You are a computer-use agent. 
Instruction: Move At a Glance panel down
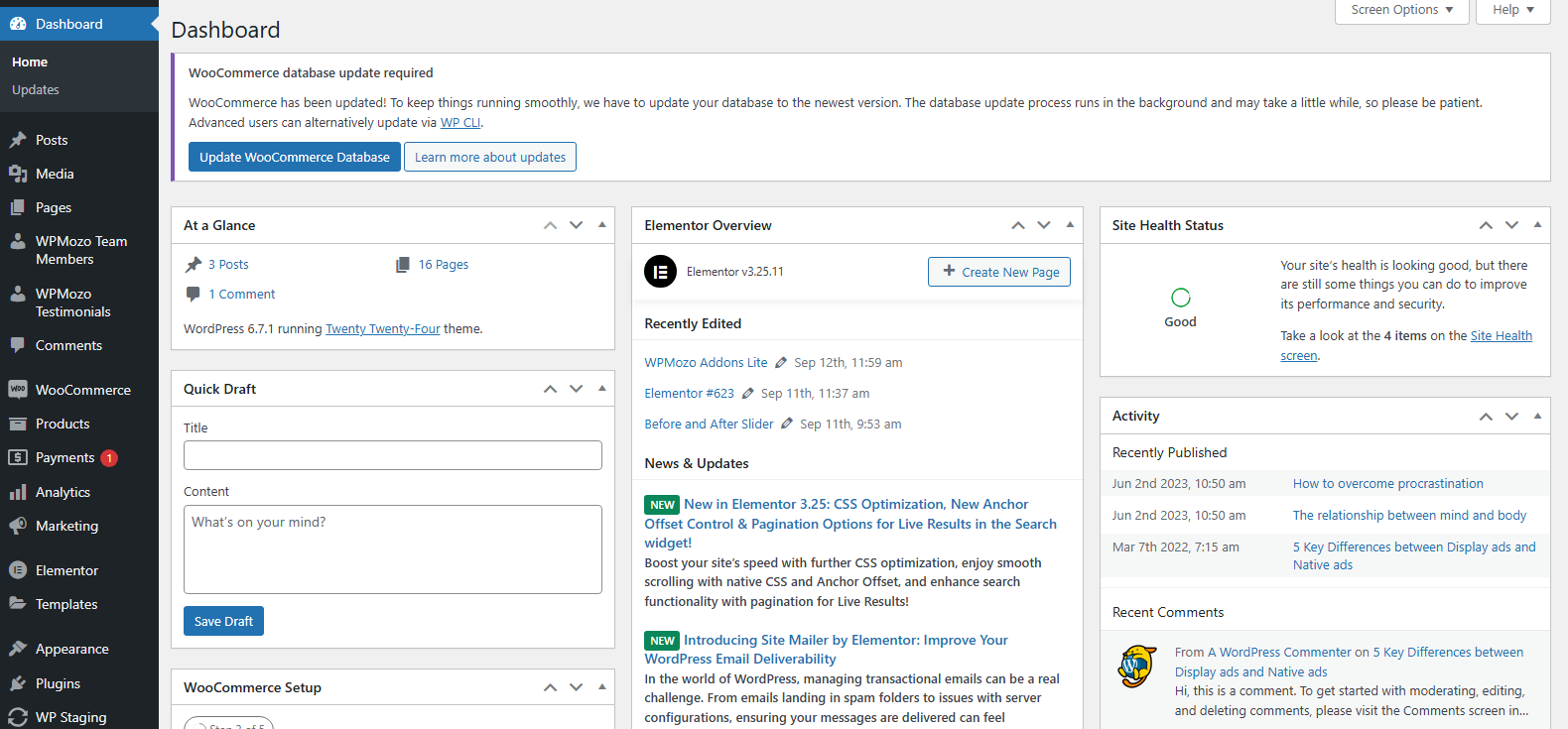pyautogui.click(x=577, y=225)
